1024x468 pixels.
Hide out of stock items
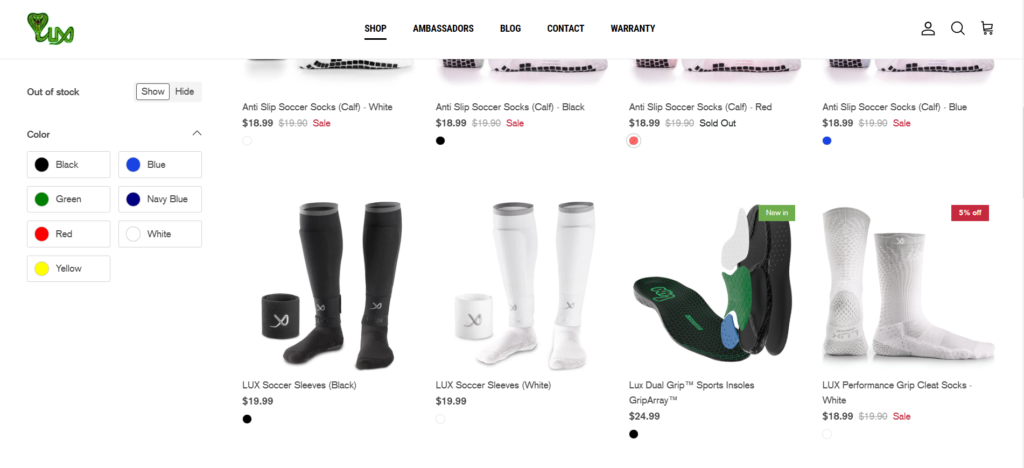pyautogui.click(x=185, y=91)
